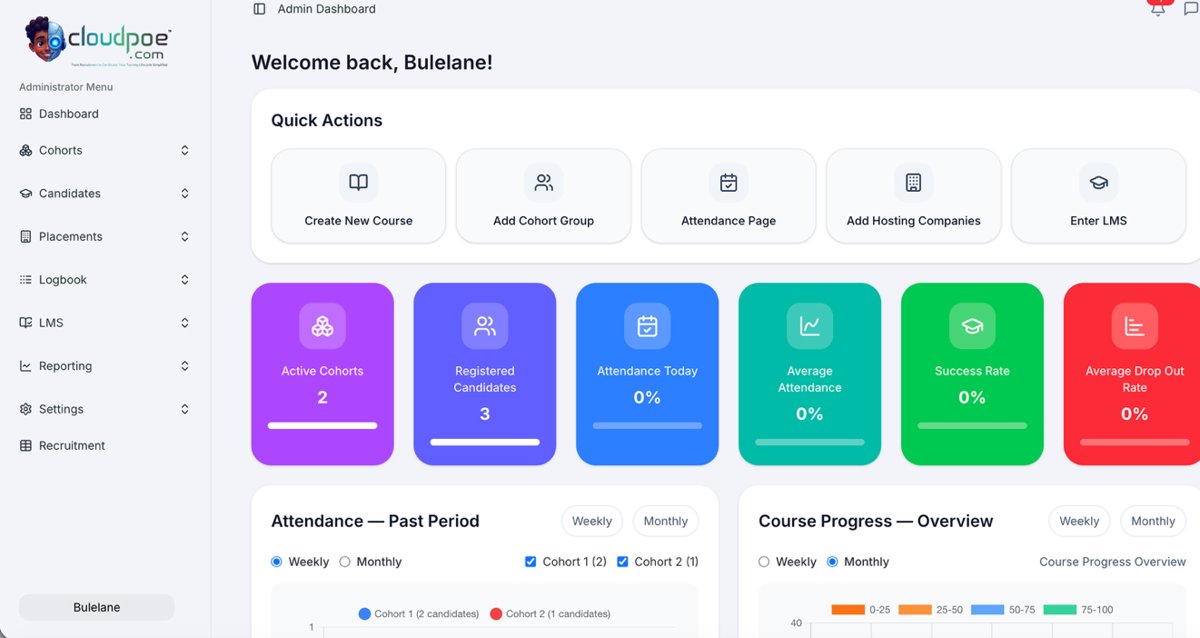Click the LMS book icon in sidebar
The image size is (1200, 638).
tap(26, 323)
